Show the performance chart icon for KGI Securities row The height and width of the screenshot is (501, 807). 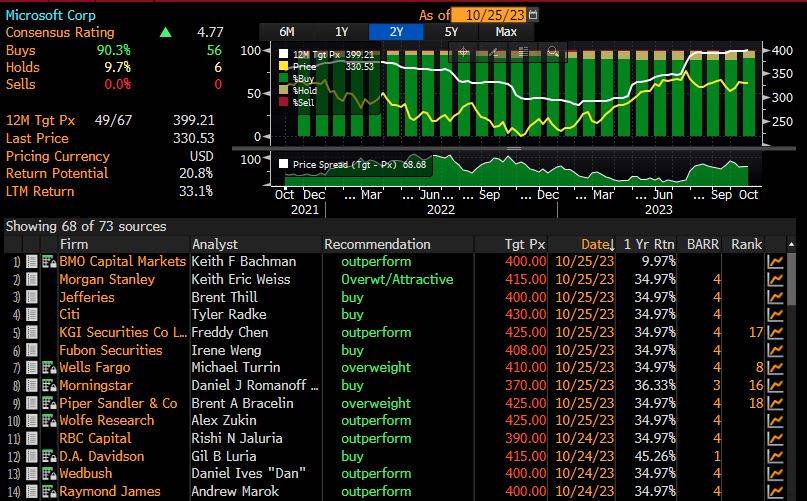tap(775, 333)
